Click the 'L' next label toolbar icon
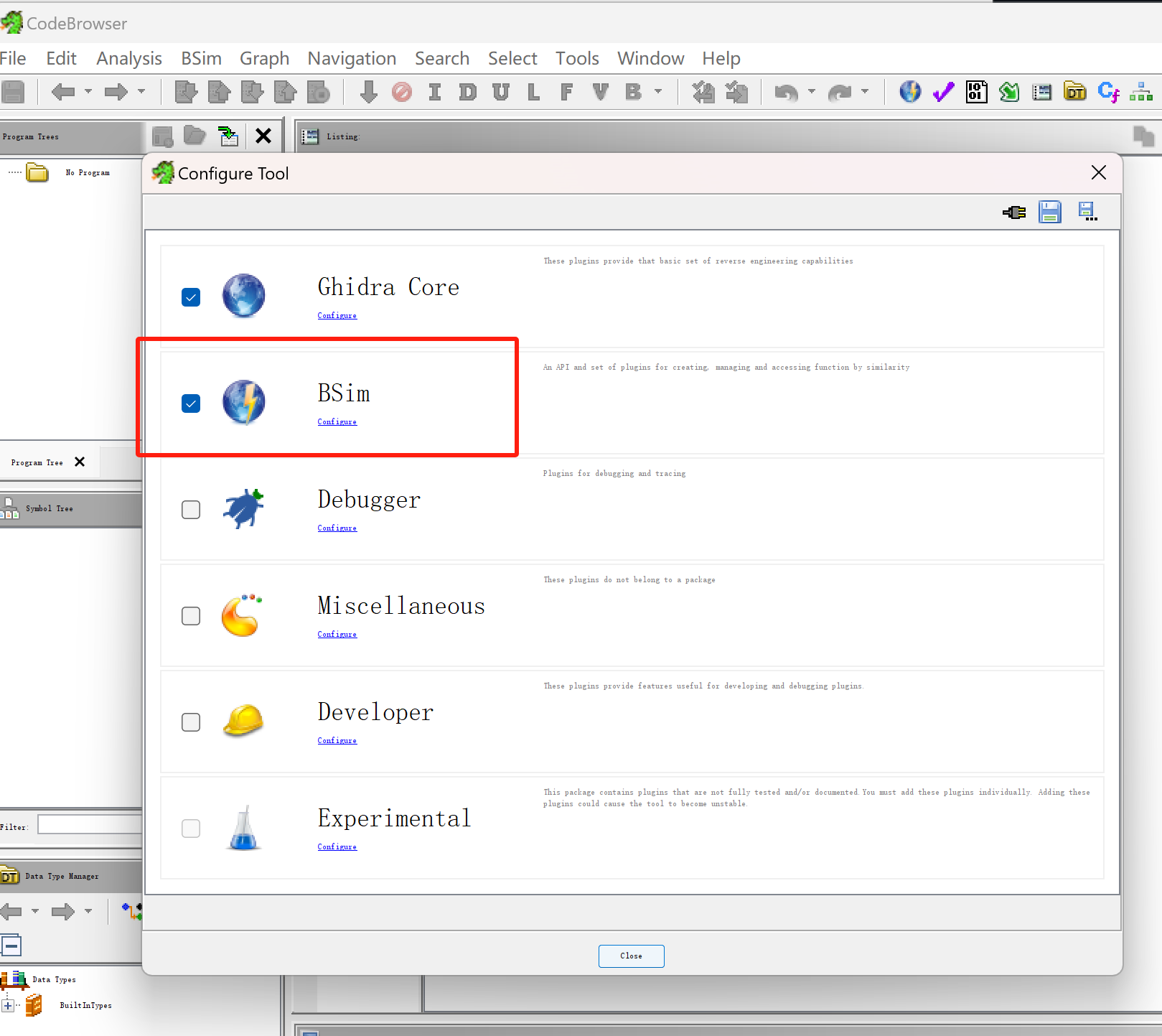Viewport: 1162px width, 1036px height. [x=533, y=92]
